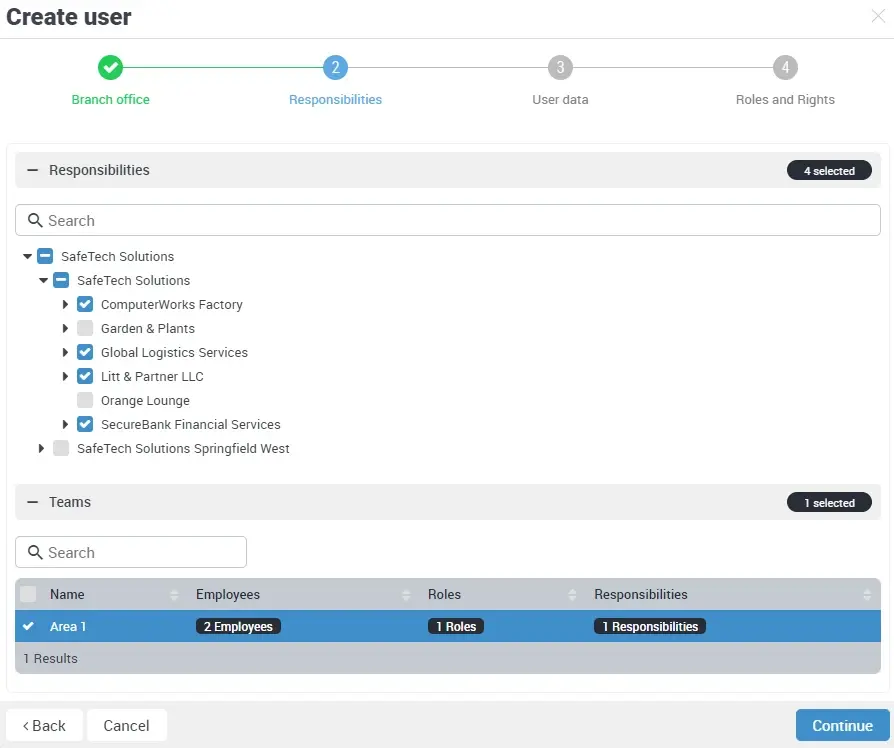Viewport: 894px width, 748px height.
Task: Click the 1 selected badge on Teams header
Action: pyautogui.click(x=829, y=502)
